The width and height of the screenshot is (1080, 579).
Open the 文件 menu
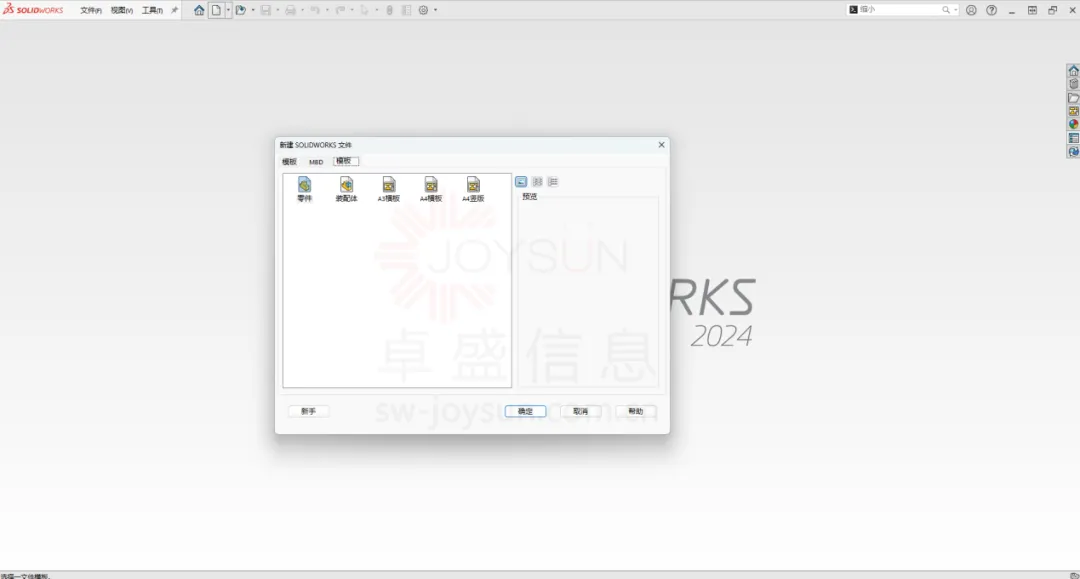click(x=90, y=10)
